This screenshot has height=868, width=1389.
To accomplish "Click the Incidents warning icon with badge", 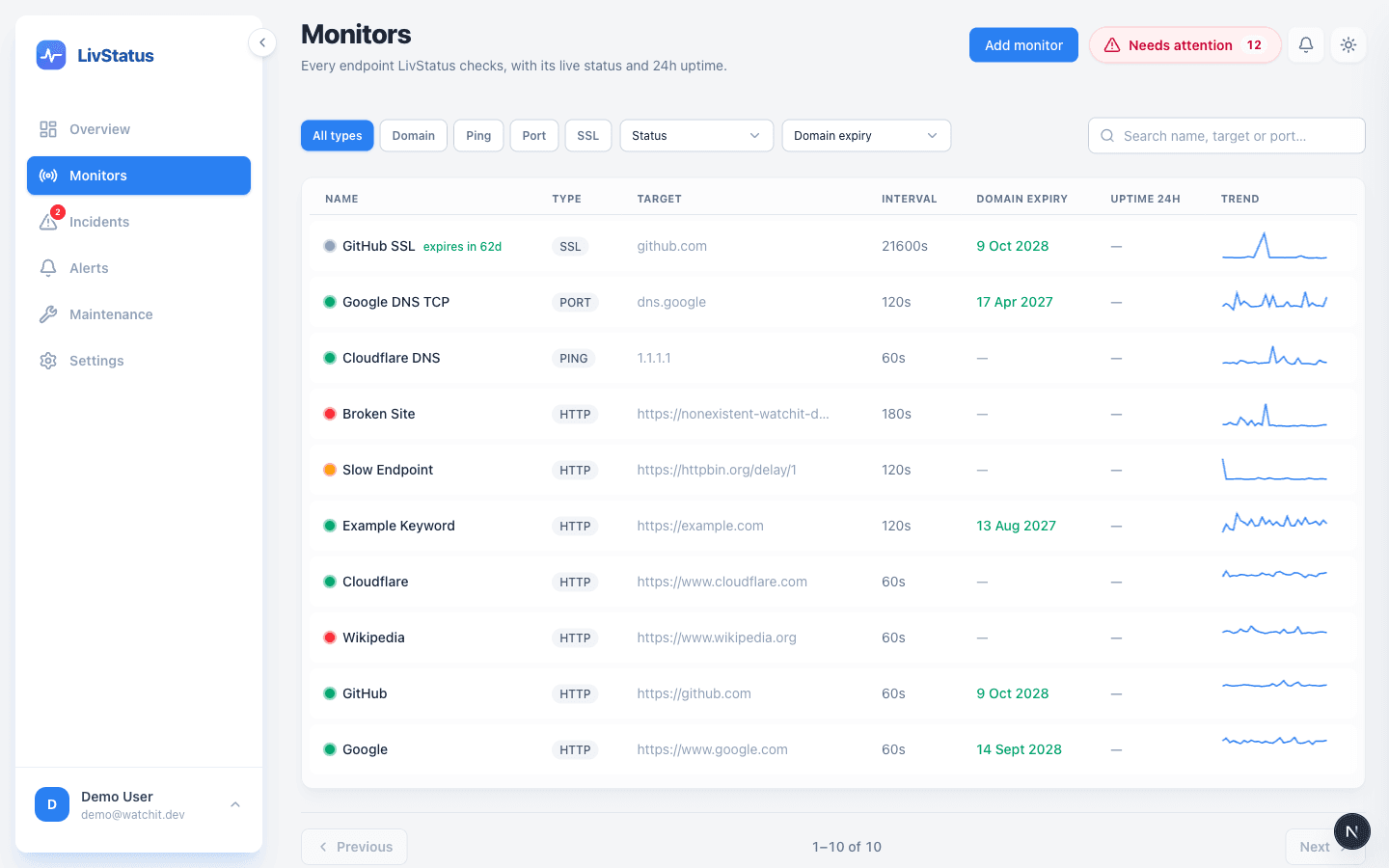I will tap(48, 222).
